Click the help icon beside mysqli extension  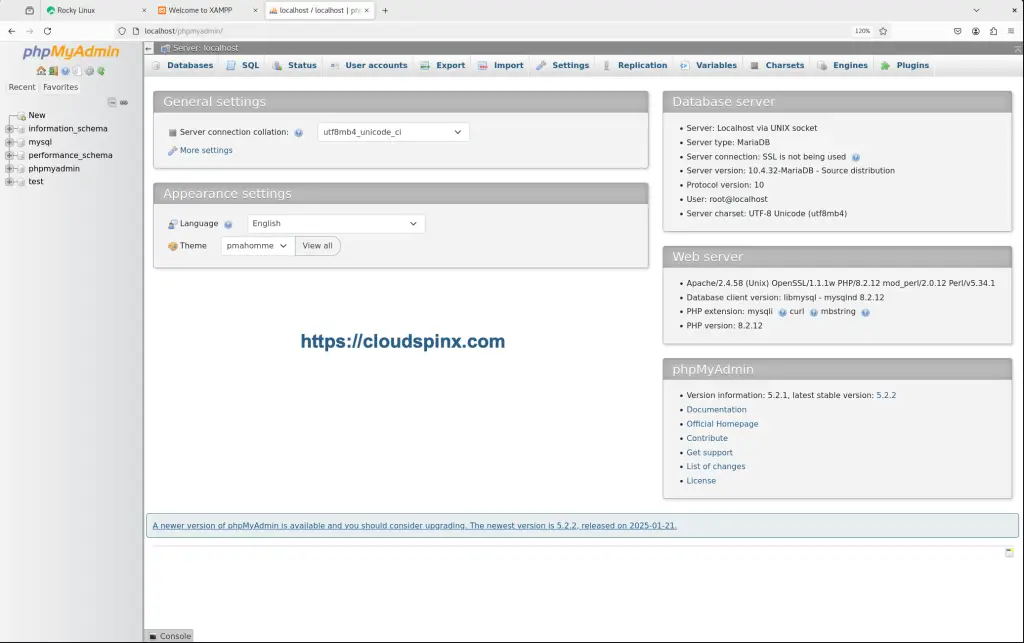click(782, 311)
